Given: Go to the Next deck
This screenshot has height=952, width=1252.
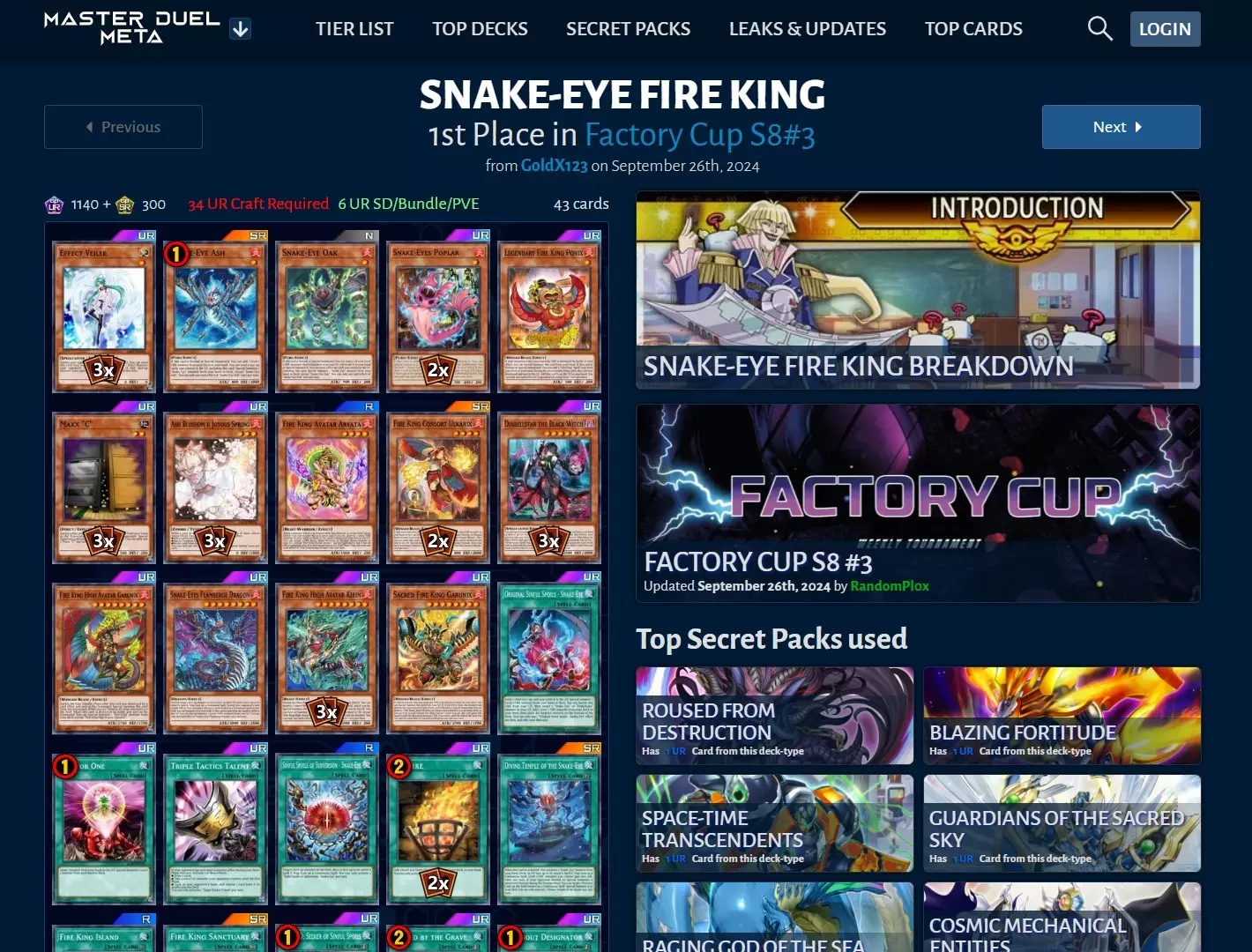Looking at the screenshot, I should click(1121, 127).
